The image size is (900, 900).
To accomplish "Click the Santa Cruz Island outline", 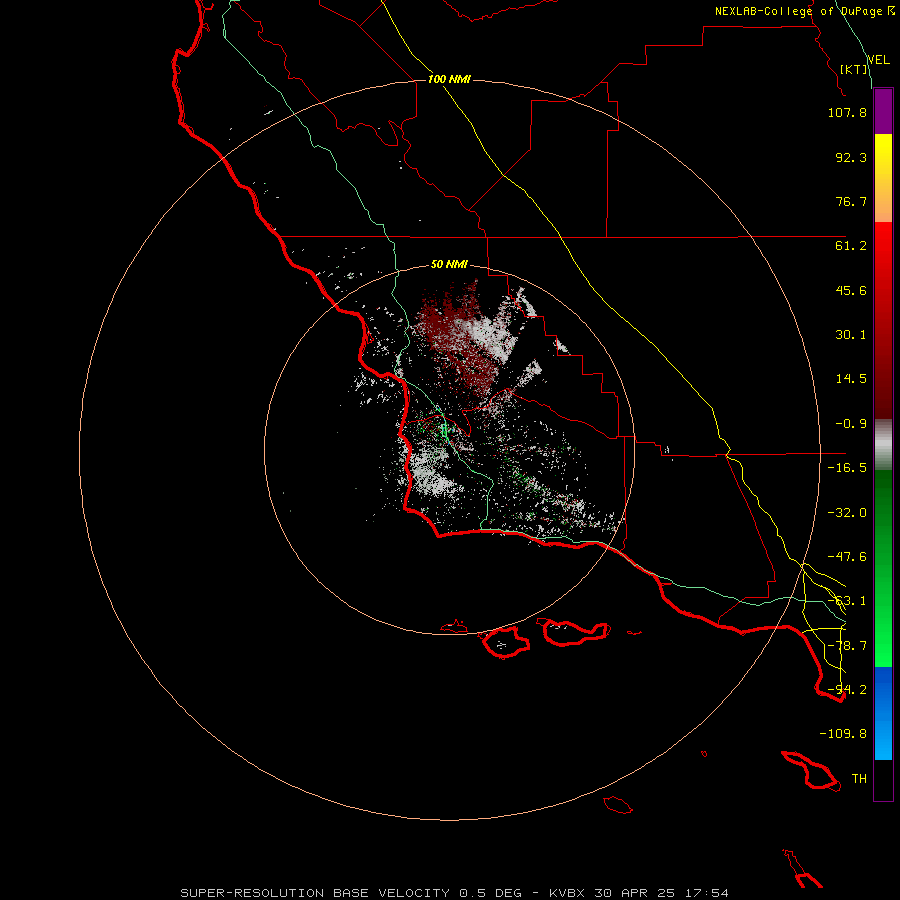I will point(575,632).
